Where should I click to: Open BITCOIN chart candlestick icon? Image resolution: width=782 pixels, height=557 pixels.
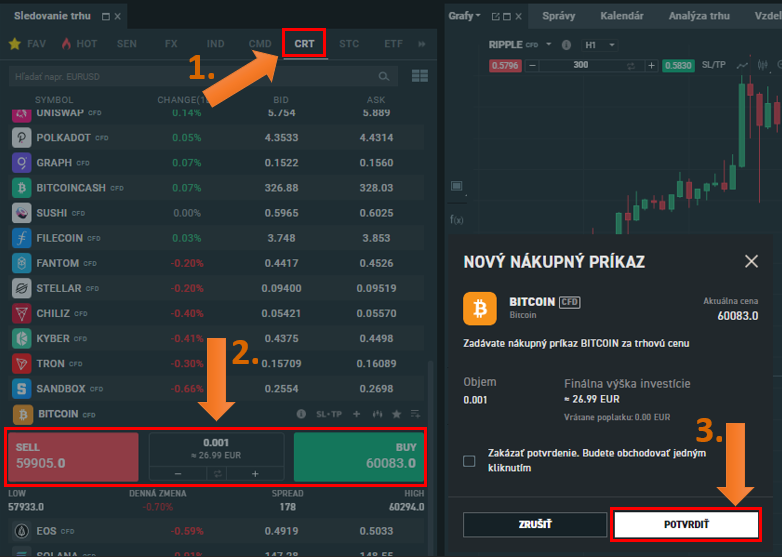[378, 414]
